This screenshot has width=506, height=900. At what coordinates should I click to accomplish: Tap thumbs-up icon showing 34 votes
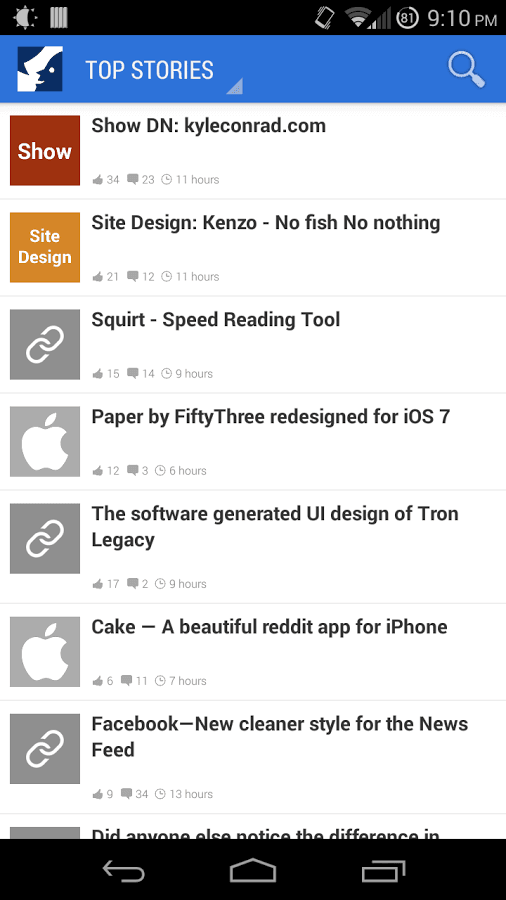pyautogui.click(x=98, y=180)
